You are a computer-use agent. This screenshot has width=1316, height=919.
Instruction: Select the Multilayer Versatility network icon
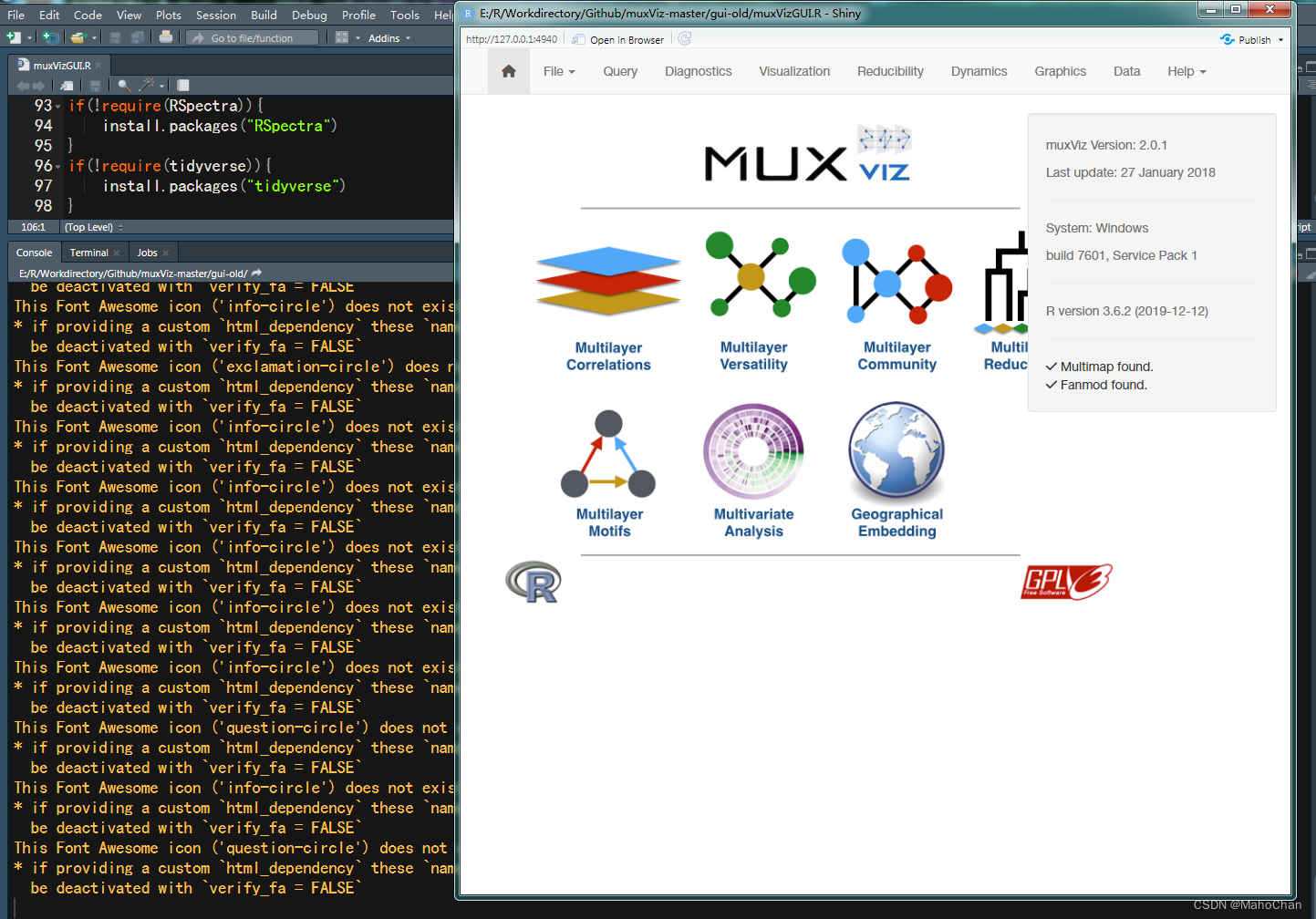759,275
